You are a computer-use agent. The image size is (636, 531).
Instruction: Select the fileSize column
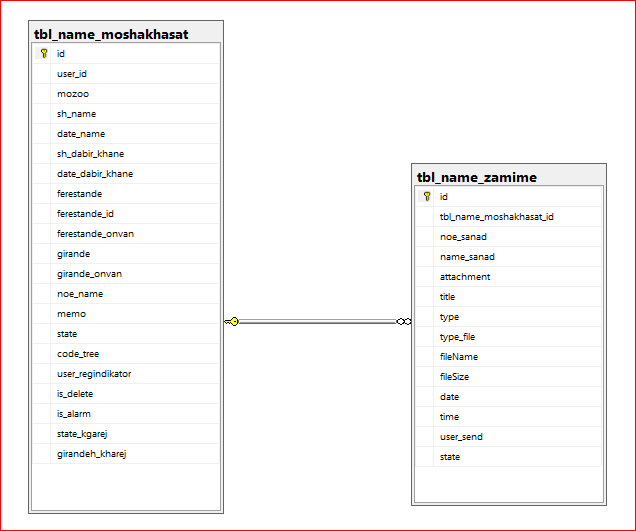click(509, 377)
